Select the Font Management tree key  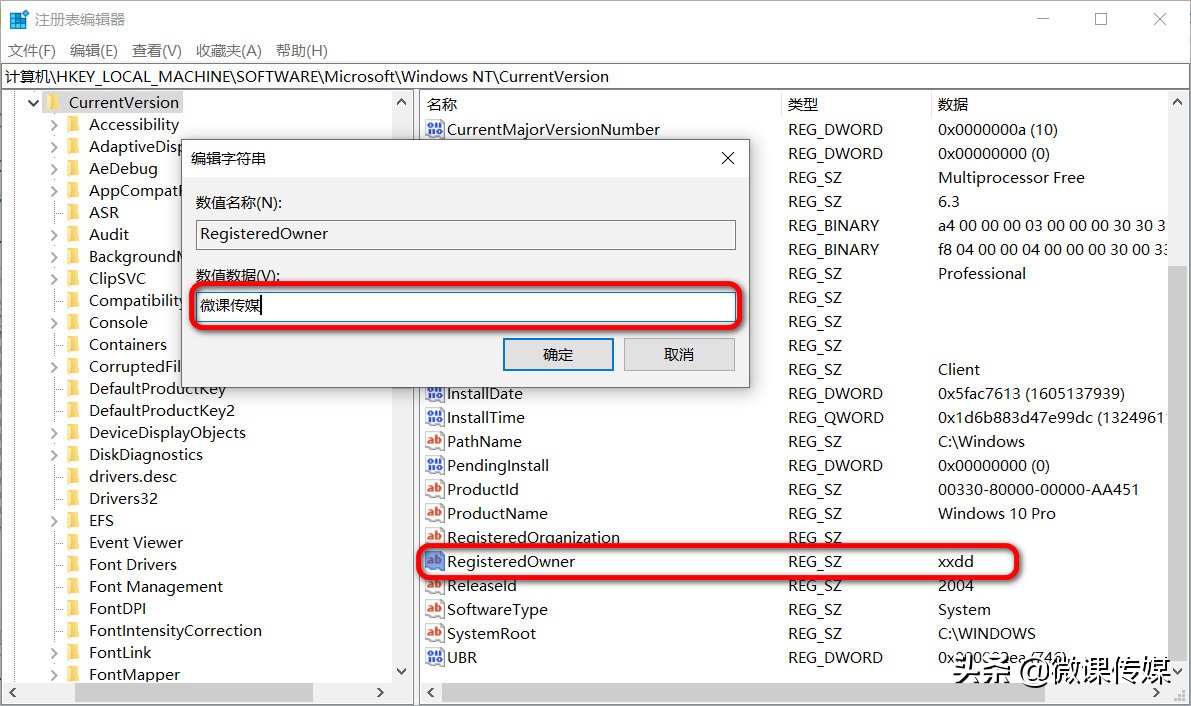pos(156,587)
